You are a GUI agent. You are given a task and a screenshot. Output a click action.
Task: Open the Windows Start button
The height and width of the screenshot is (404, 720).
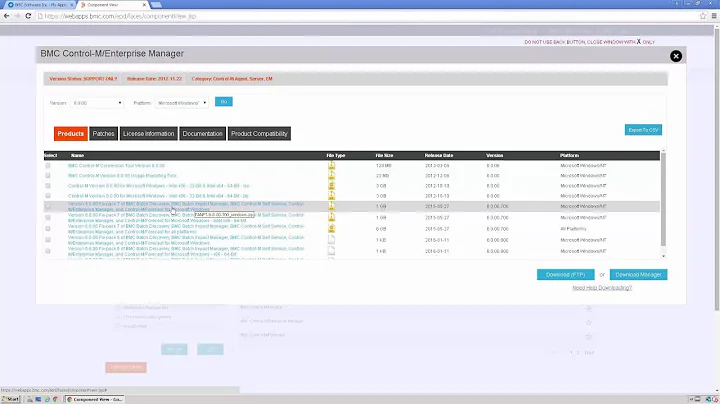click(10, 399)
